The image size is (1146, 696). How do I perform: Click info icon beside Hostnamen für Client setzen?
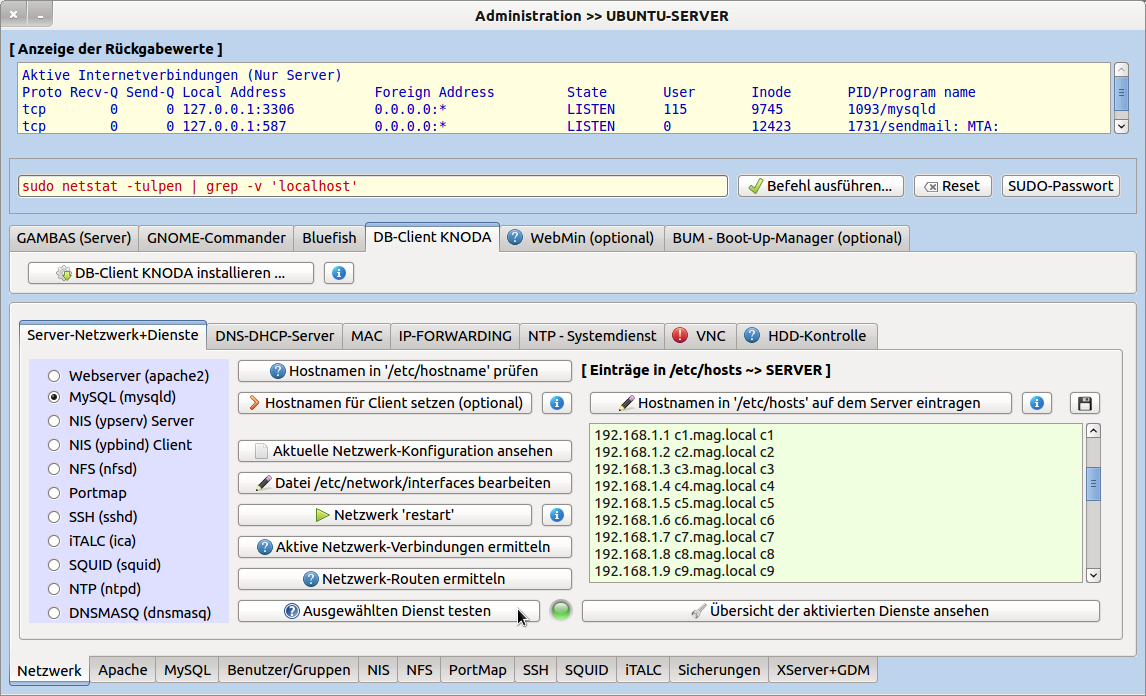[x=556, y=403]
